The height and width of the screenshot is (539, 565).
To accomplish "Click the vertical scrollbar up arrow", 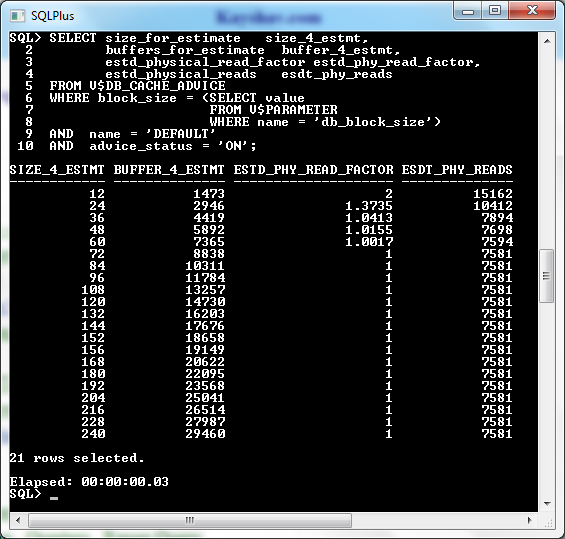I will (x=547, y=41).
